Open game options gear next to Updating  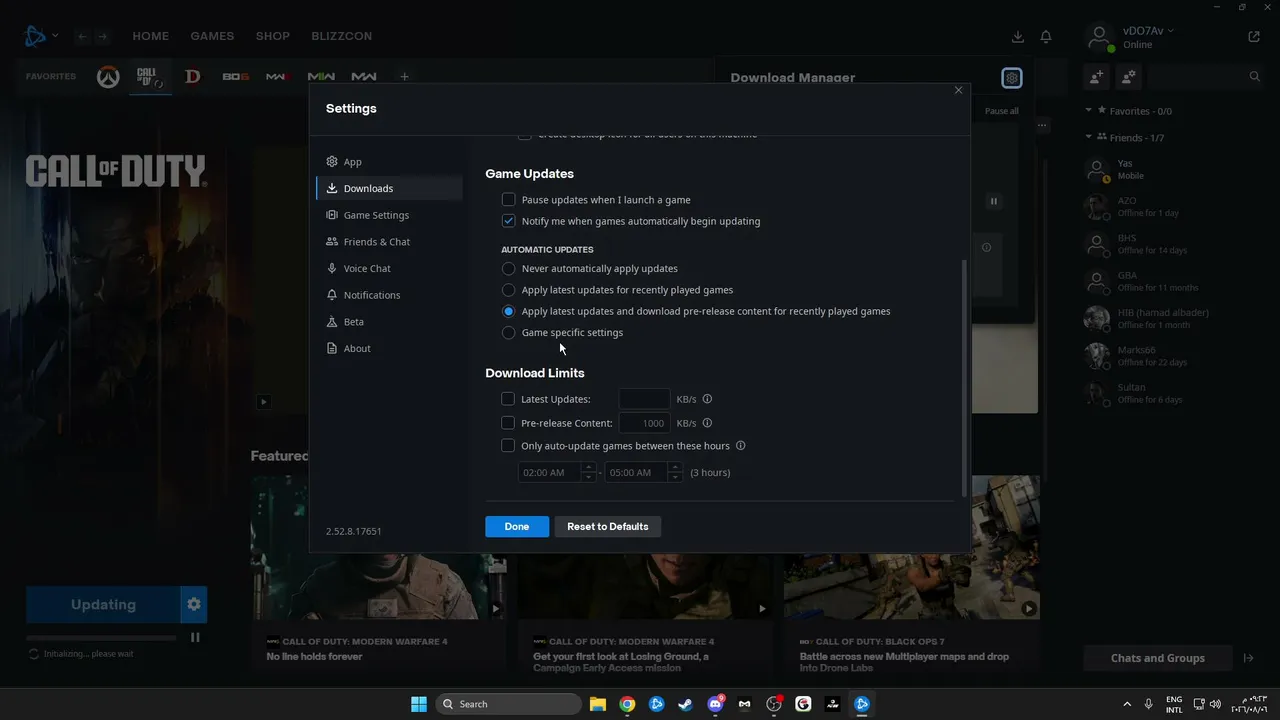pyautogui.click(x=194, y=604)
